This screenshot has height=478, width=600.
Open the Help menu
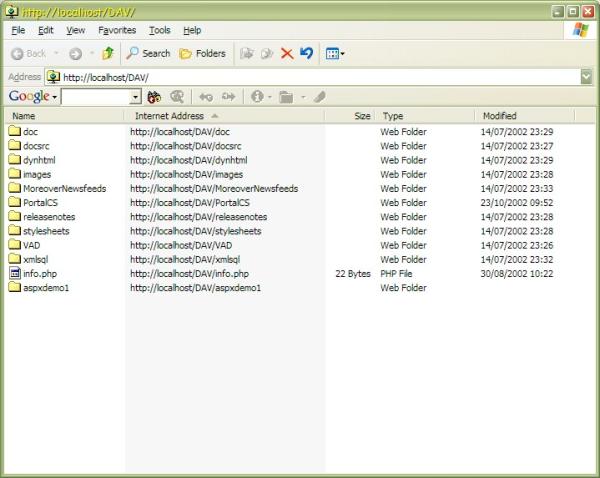[192, 30]
